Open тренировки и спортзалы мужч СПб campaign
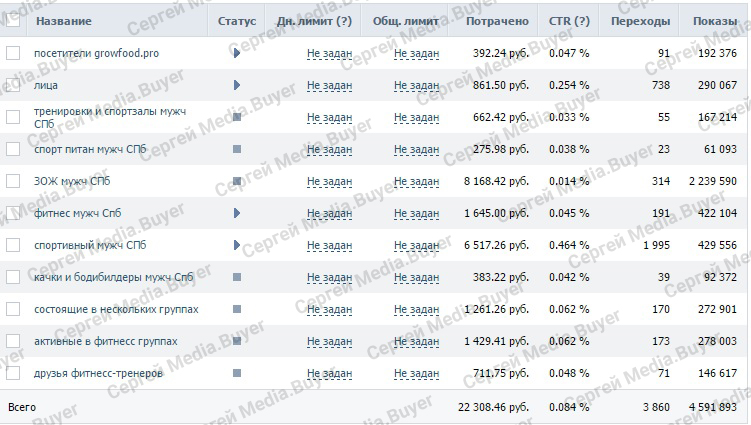Image resolution: width=751 pixels, height=425 pixels. (x=110, y=117)
